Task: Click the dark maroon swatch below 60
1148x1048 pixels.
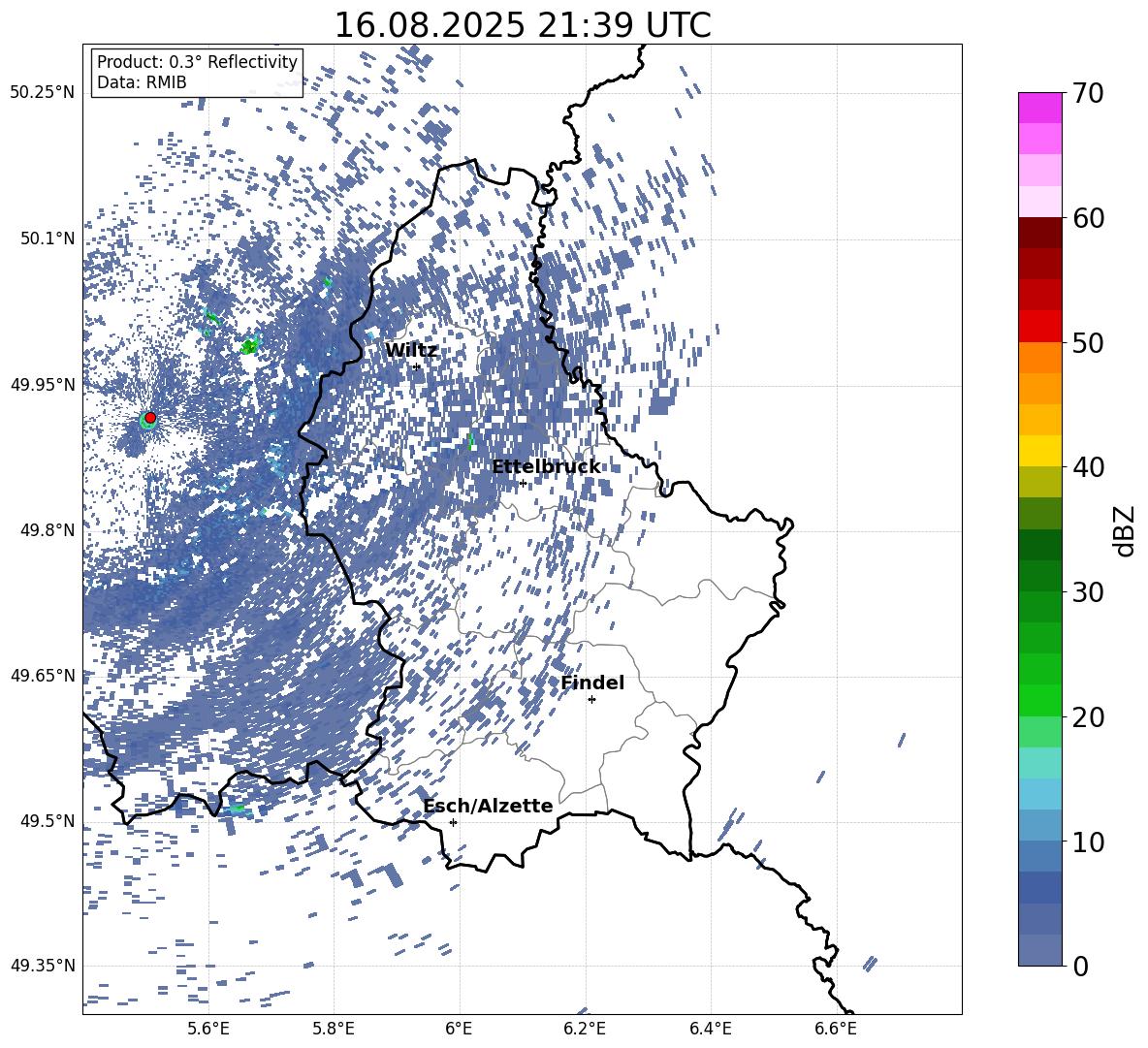Action: 1039,234
